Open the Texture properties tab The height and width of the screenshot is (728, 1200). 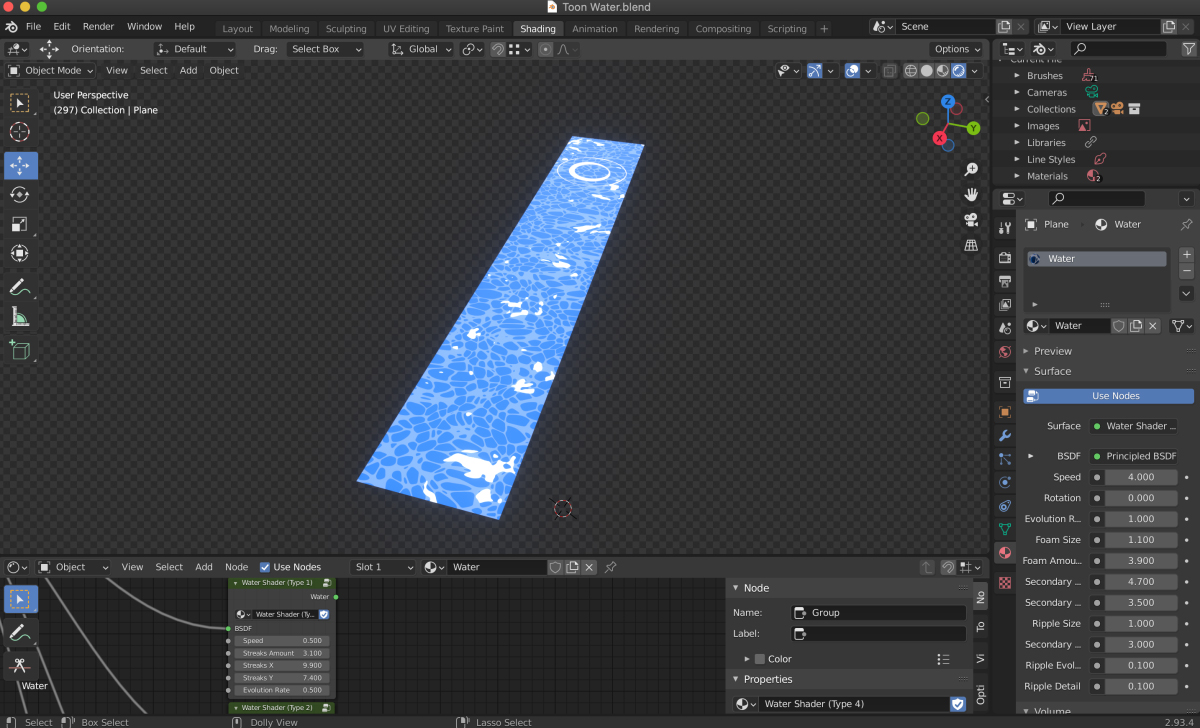tap(1005, 582)
